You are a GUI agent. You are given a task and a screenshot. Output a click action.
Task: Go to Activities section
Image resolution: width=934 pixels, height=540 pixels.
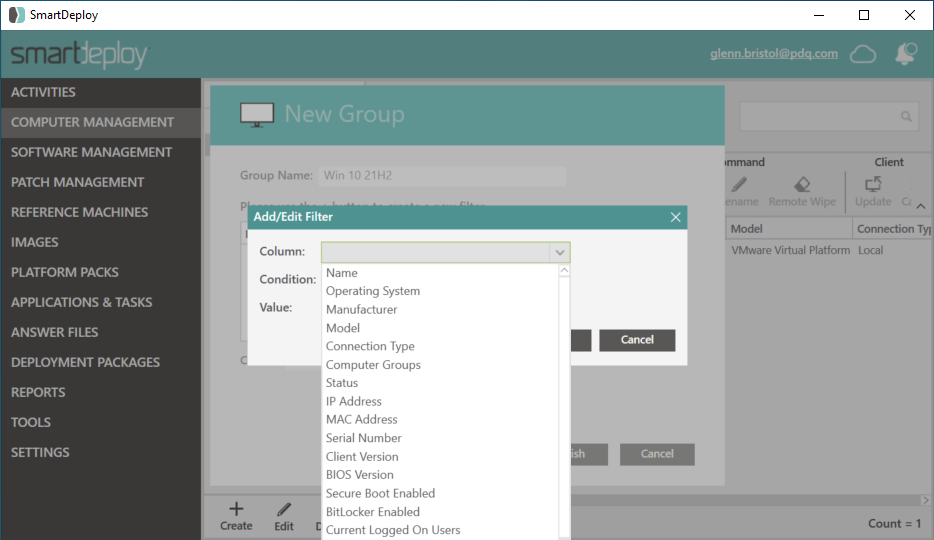101,92
